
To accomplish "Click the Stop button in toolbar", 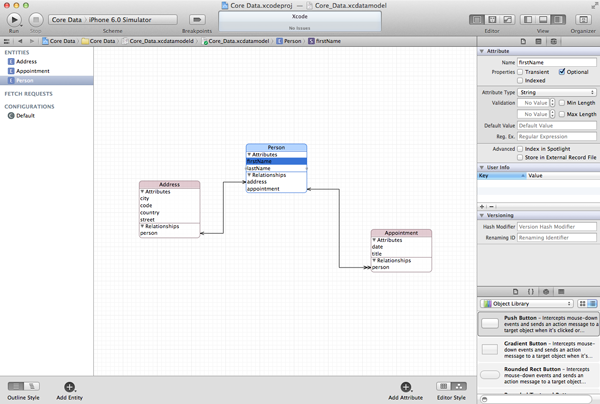I will (36, 20).
